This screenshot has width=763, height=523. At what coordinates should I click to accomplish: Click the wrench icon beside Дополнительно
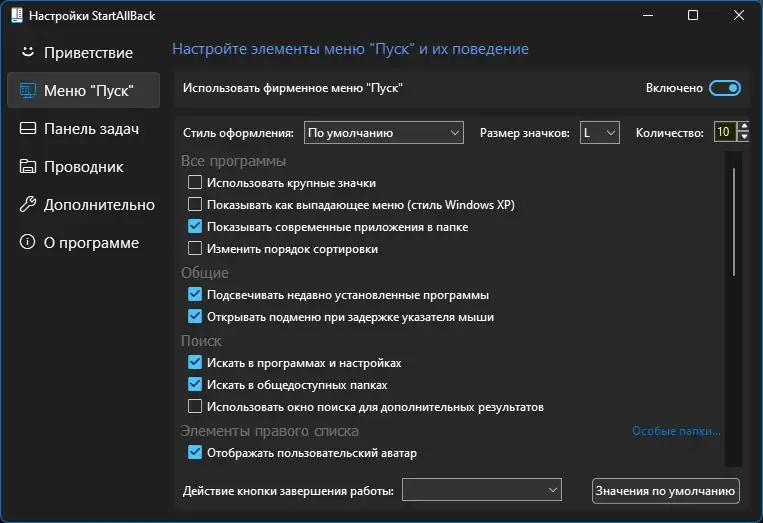coord(28,204)
